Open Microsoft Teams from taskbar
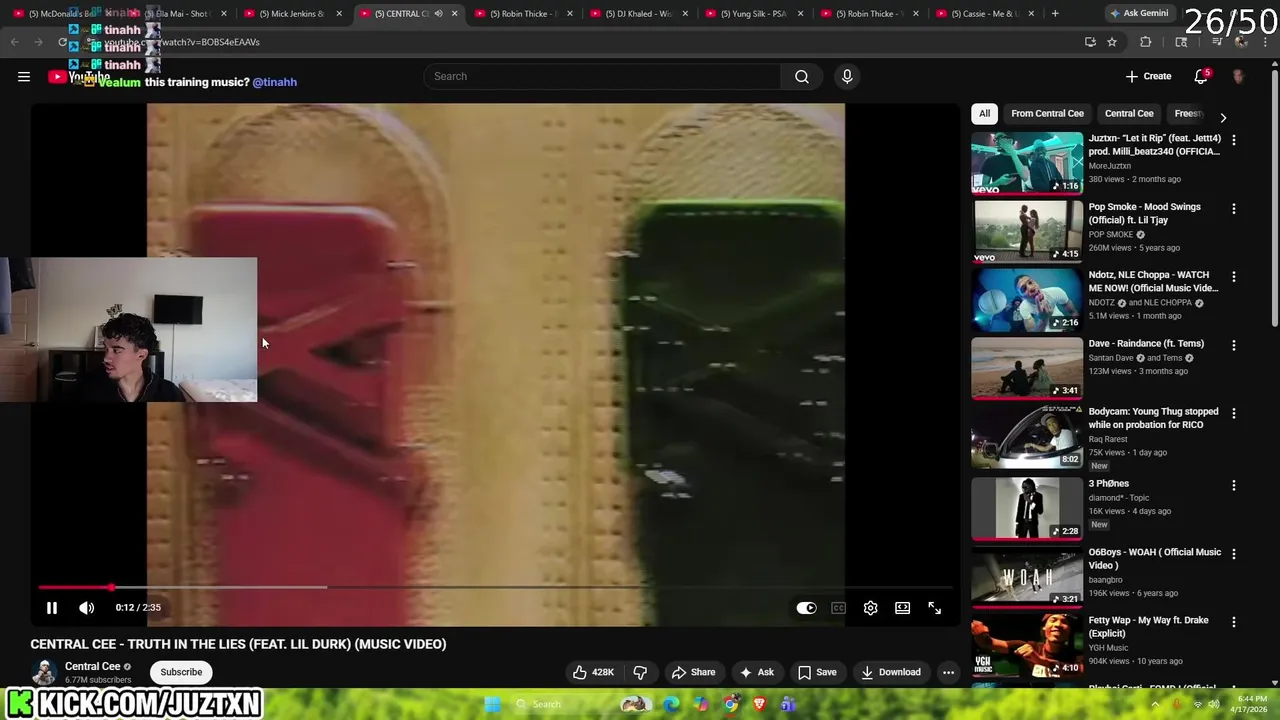Screen dimensions: 1280x720 [789, 704]
